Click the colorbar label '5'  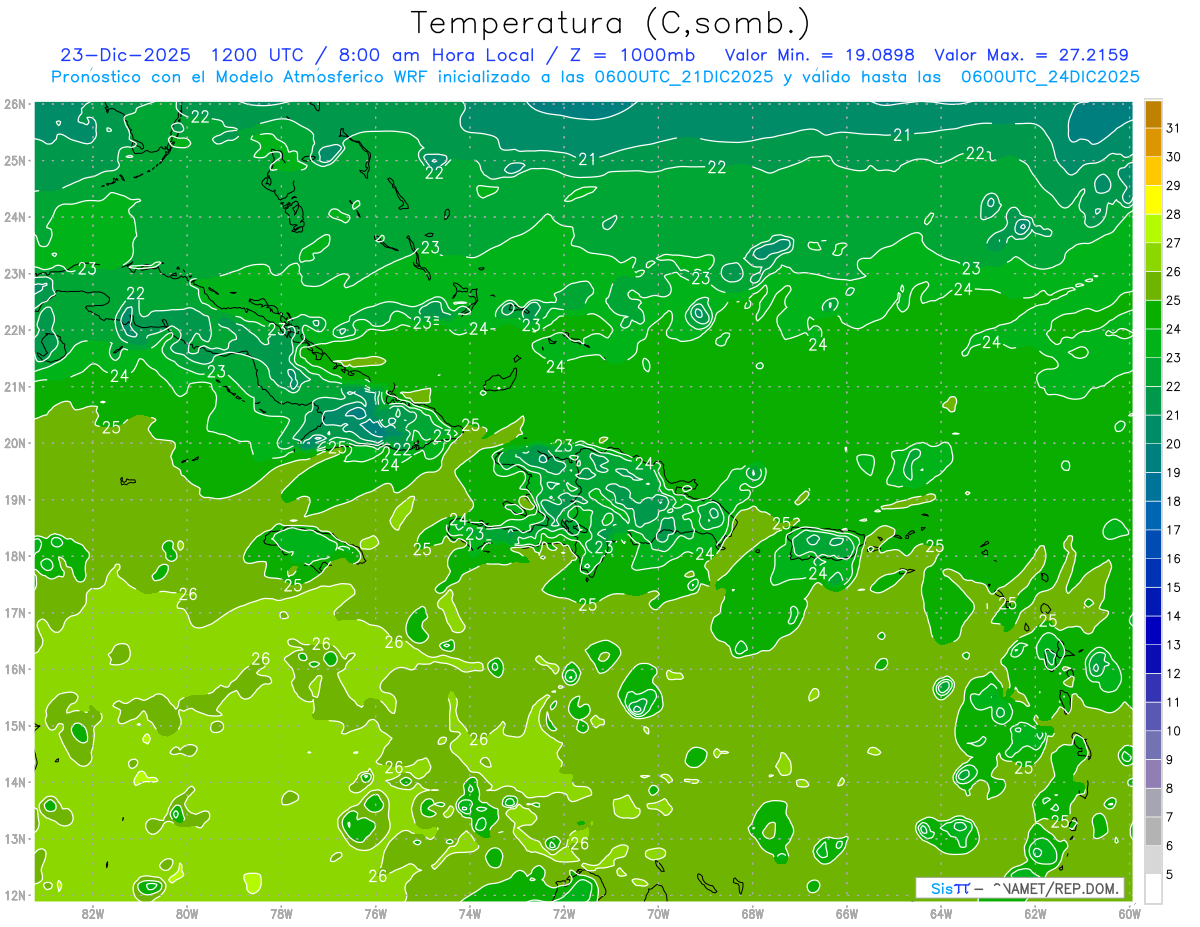point(1171,873)
